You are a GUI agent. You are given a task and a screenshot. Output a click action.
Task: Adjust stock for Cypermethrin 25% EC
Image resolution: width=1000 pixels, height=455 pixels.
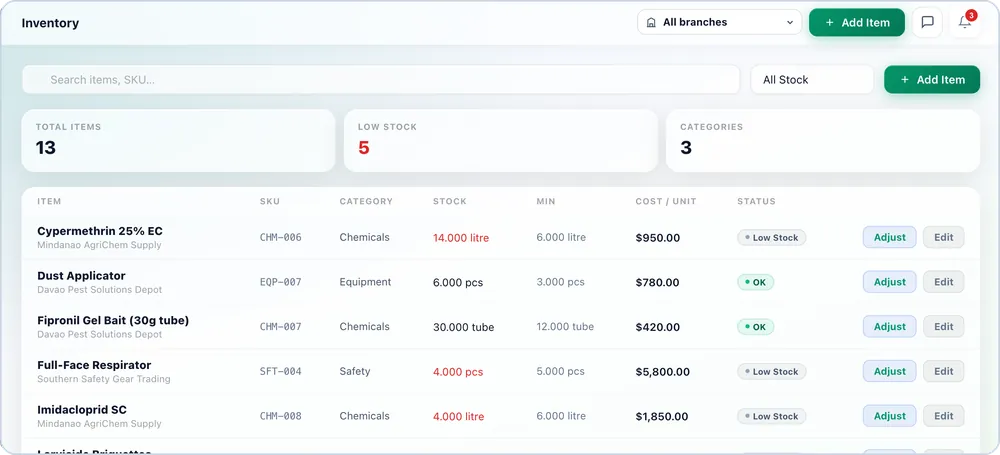point(890,237)
